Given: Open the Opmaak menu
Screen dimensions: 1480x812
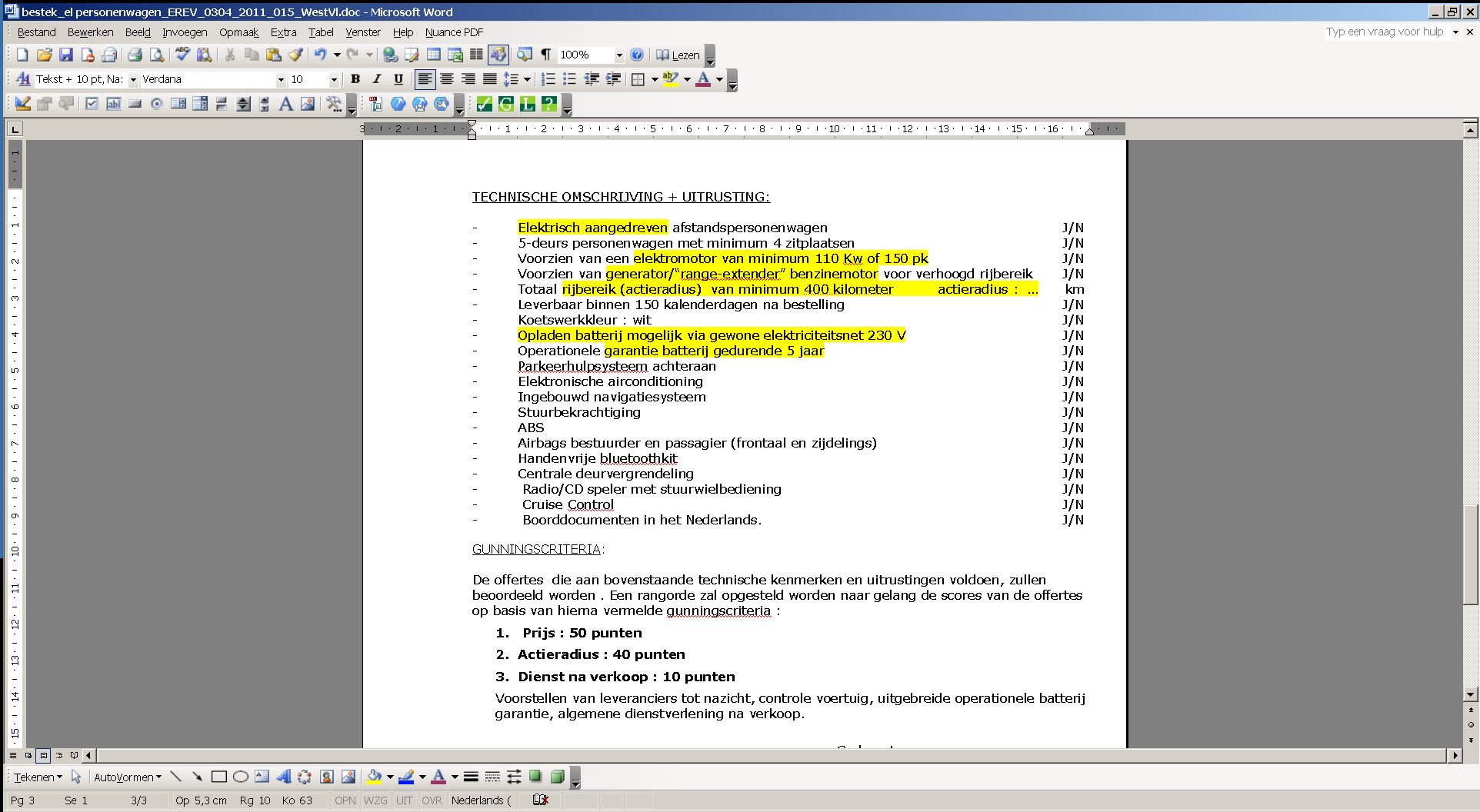Looking at the screenshot, I should coord(238,32).
